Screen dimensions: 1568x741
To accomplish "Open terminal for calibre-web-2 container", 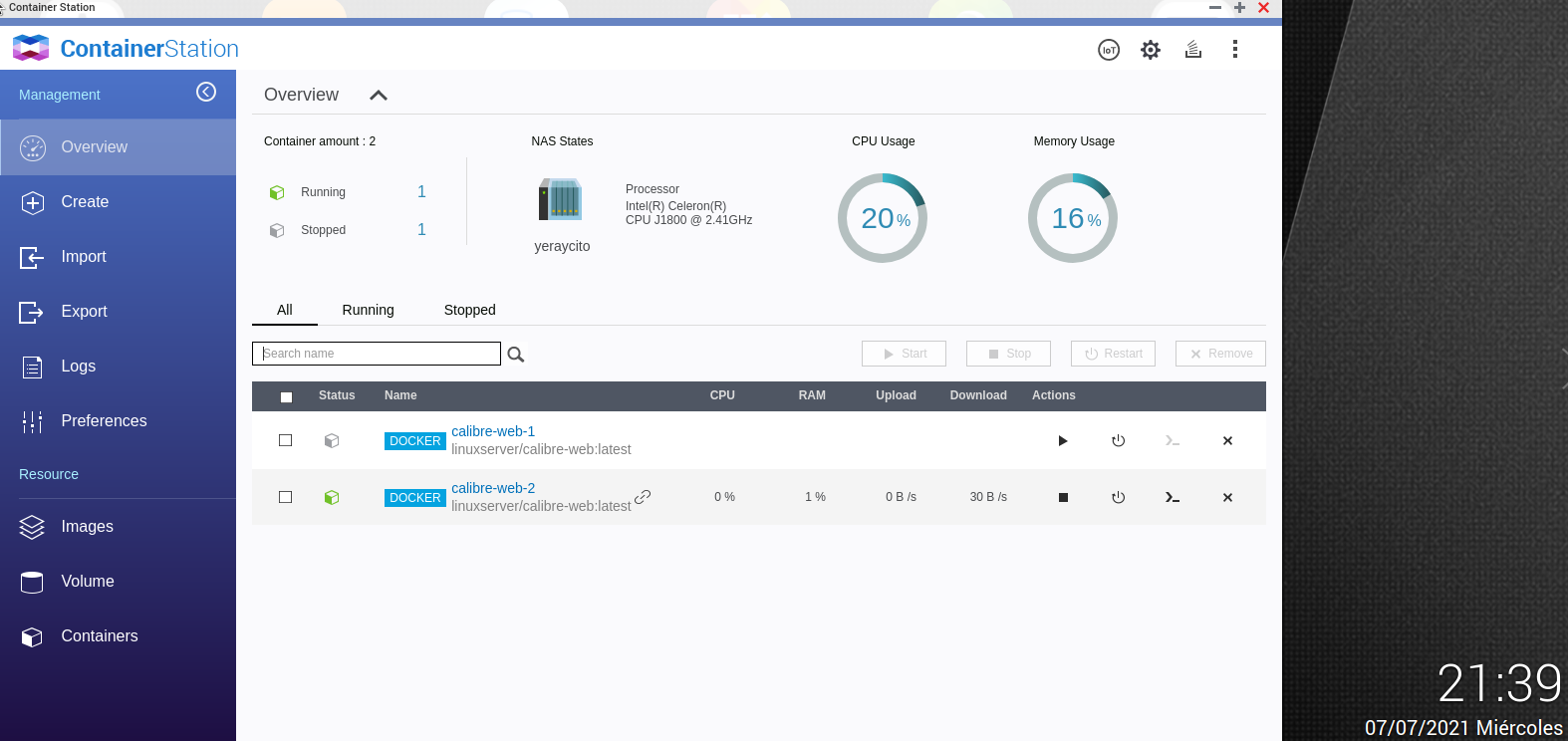I will tap(1173, 498).
